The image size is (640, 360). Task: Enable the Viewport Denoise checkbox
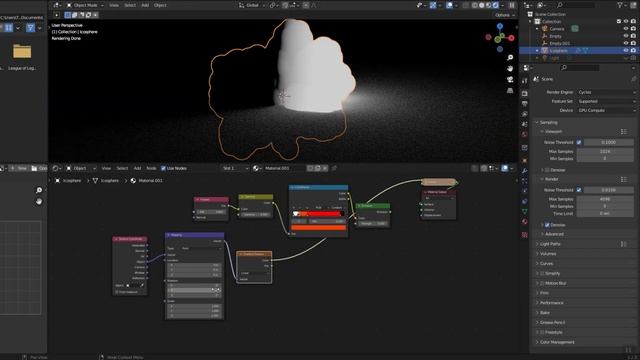pyautogui.click(x=547, y=170)
